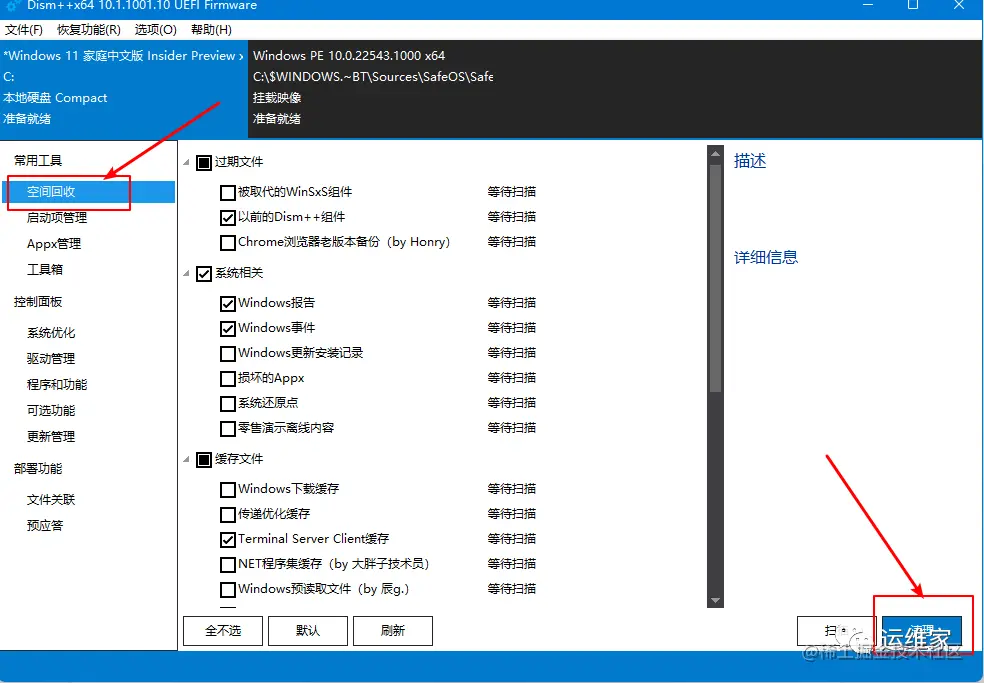
Task: Check Windows预读取文件 option
Action: [228, 589]
